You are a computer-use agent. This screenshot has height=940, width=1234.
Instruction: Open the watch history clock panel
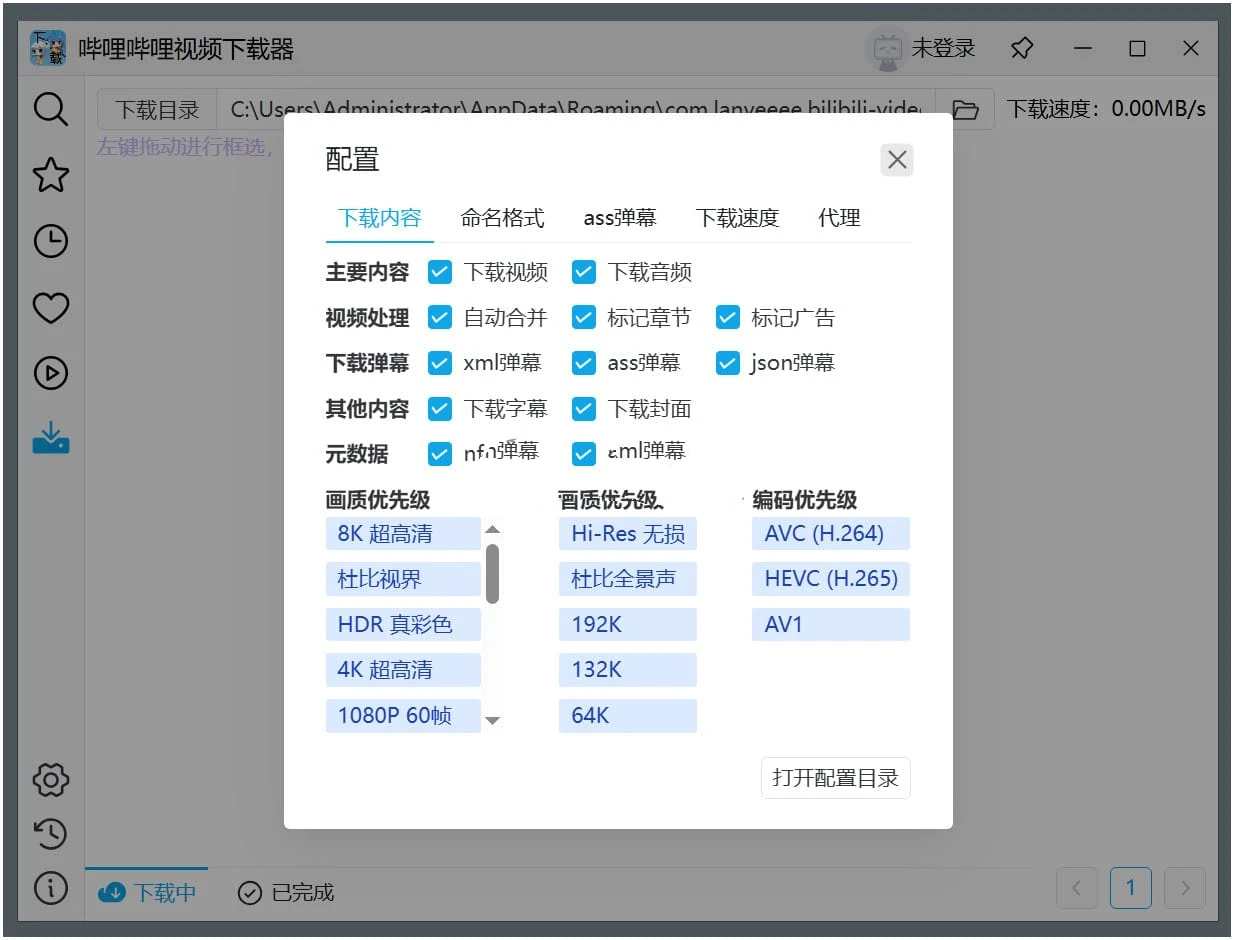[x=50, y=241]
